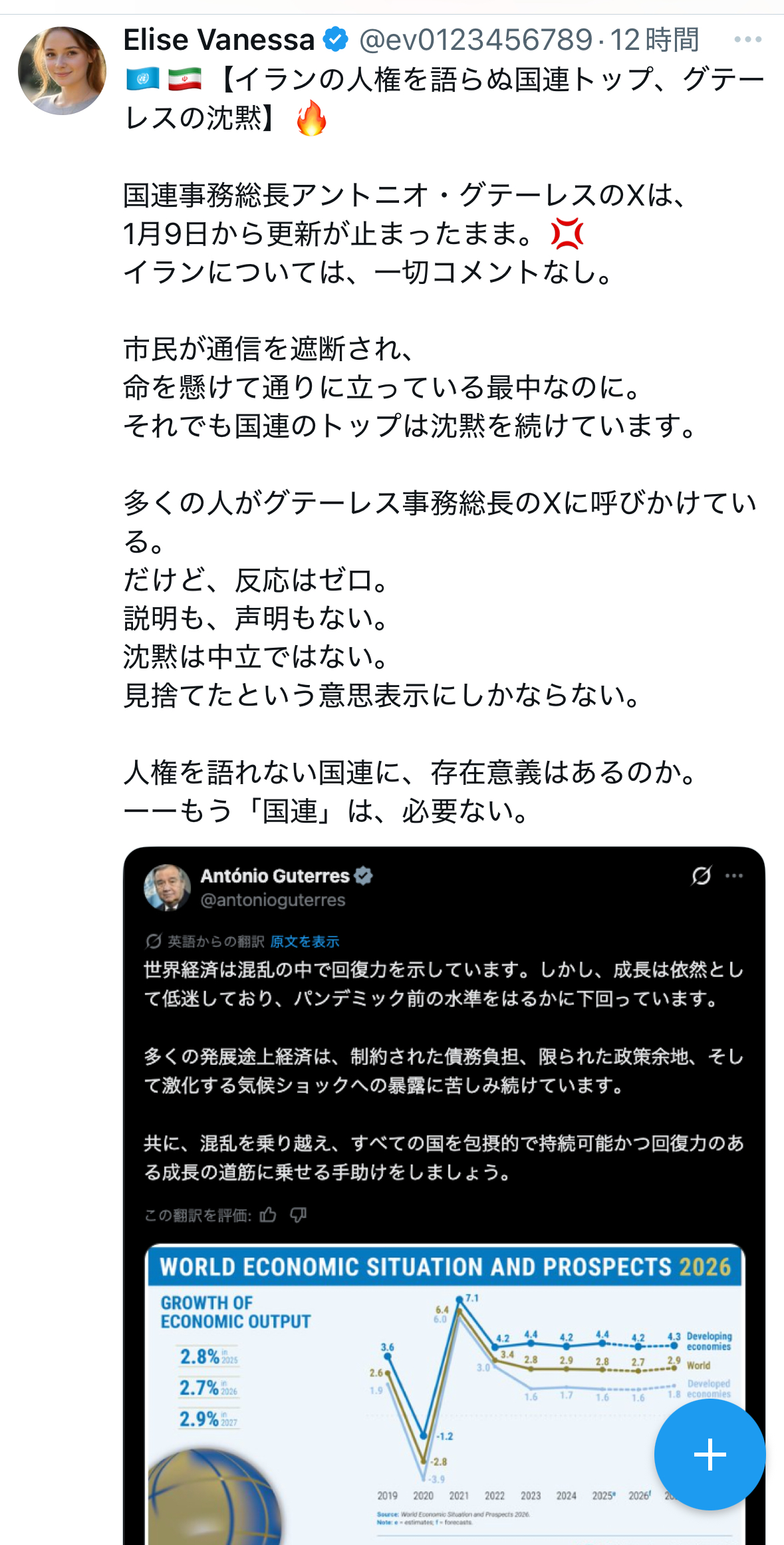The height and width of the screenshot is (1545, 784).
Task: Open the @ev0123456789 handle
Action: pyautogui.click(x=475, y=40)
